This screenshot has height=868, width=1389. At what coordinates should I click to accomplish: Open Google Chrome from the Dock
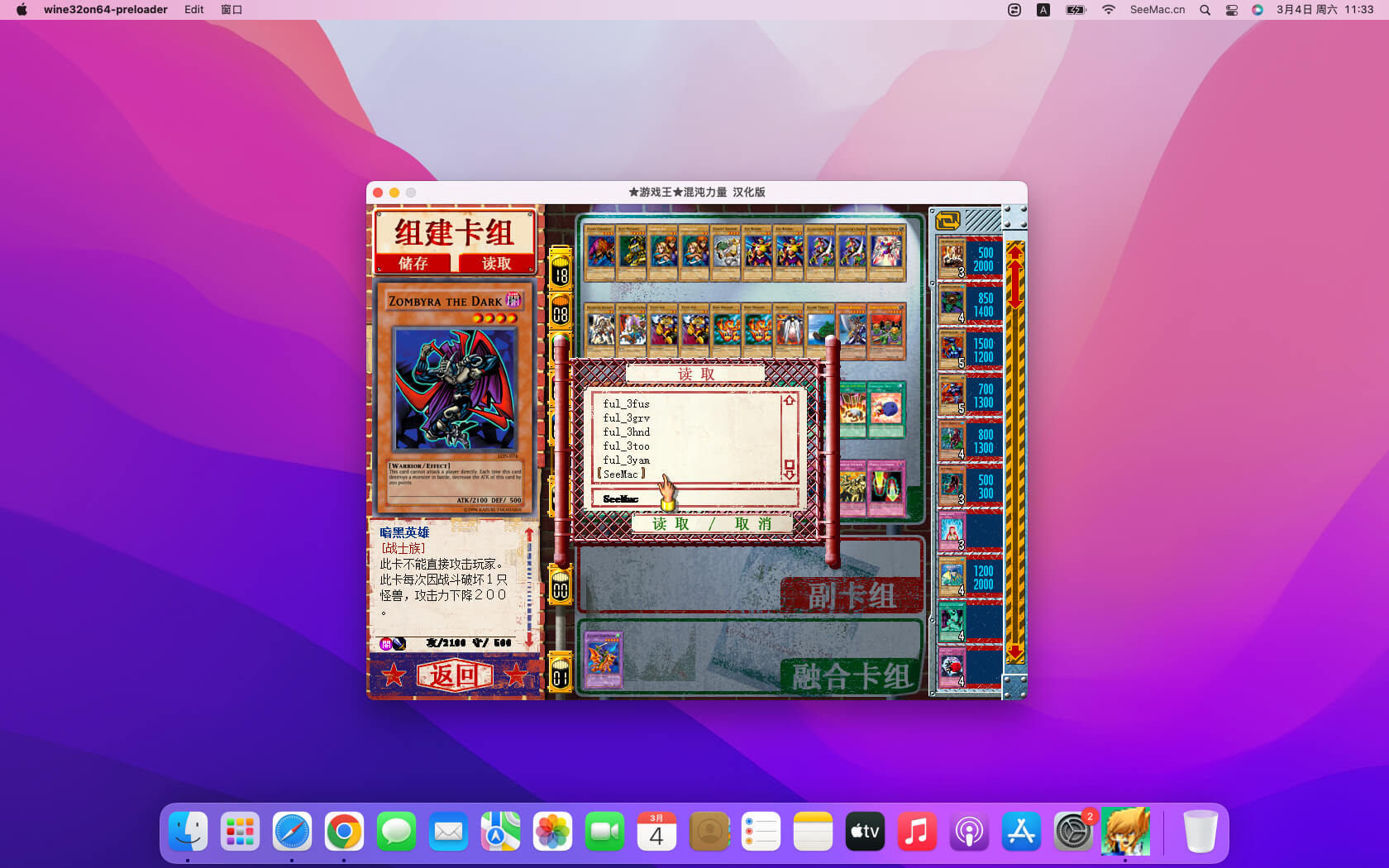tap(345, 832)
